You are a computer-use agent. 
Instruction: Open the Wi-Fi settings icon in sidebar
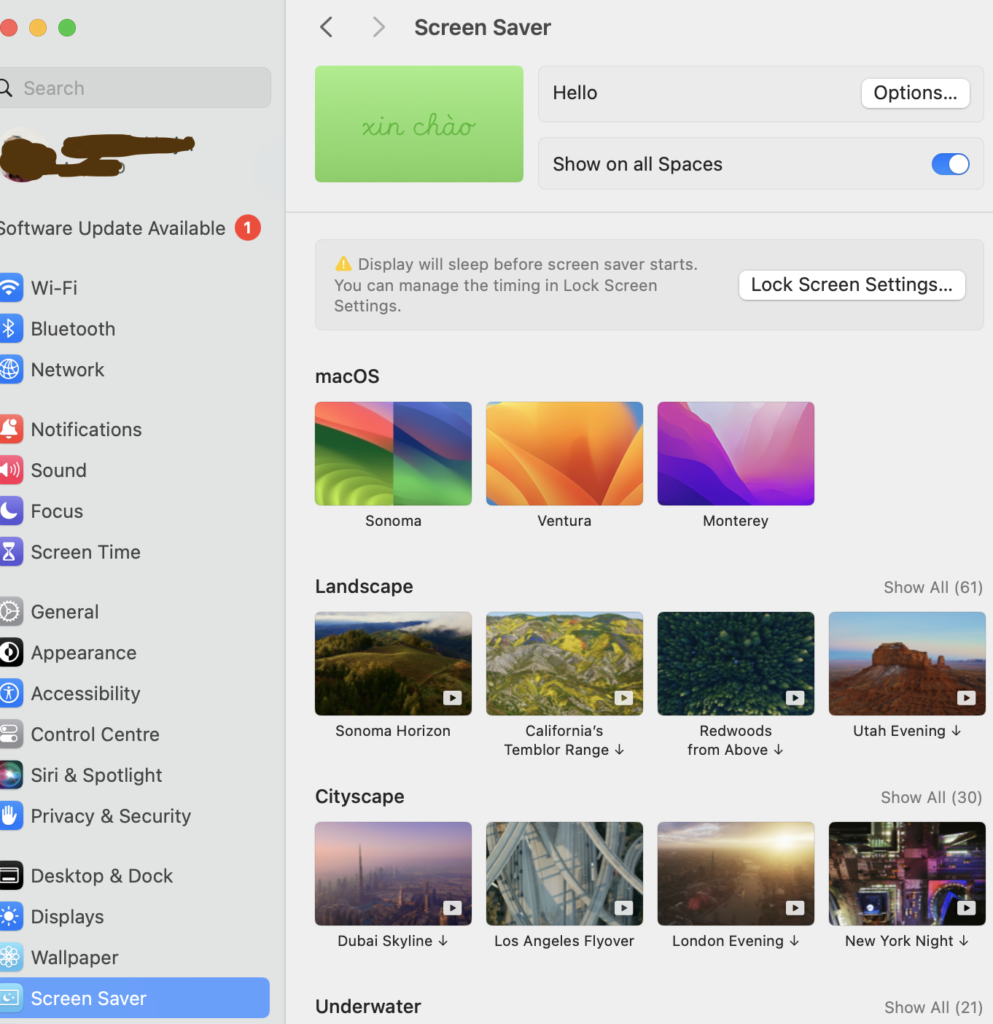click(x=13, y=288)
